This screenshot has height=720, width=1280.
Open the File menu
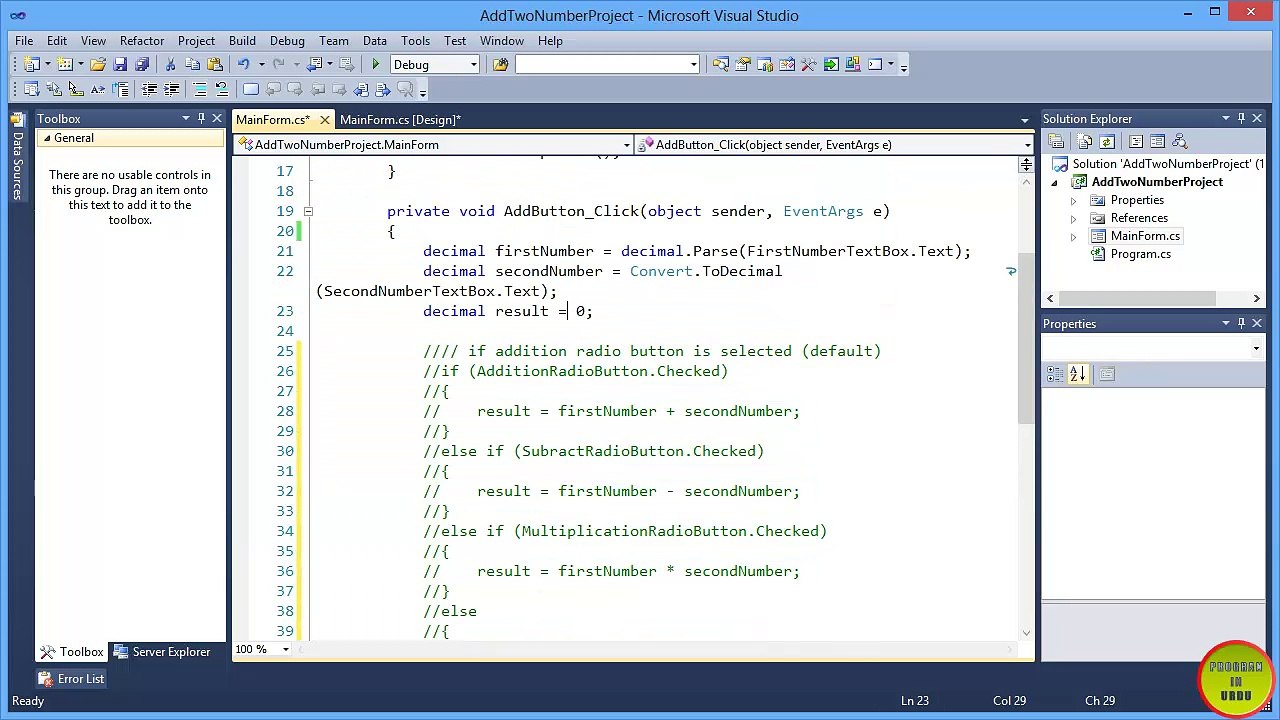(x=24, y=41)
